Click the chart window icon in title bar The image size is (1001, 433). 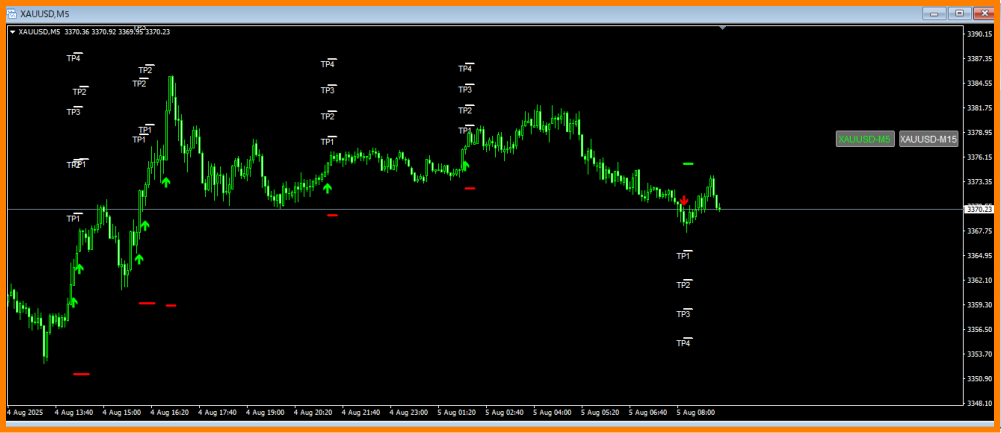click(x=11, y=13)
